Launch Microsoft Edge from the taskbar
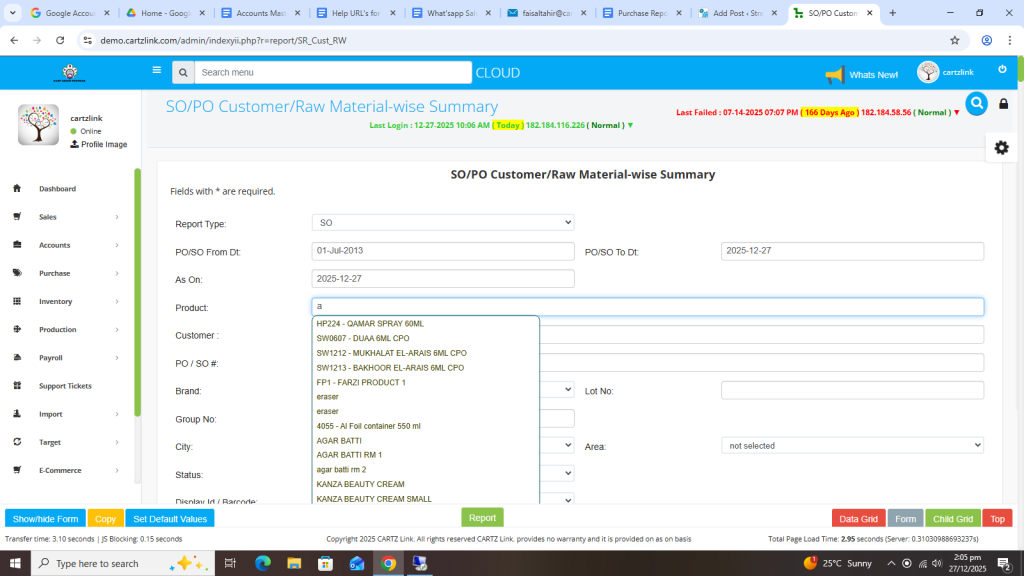 263,563
